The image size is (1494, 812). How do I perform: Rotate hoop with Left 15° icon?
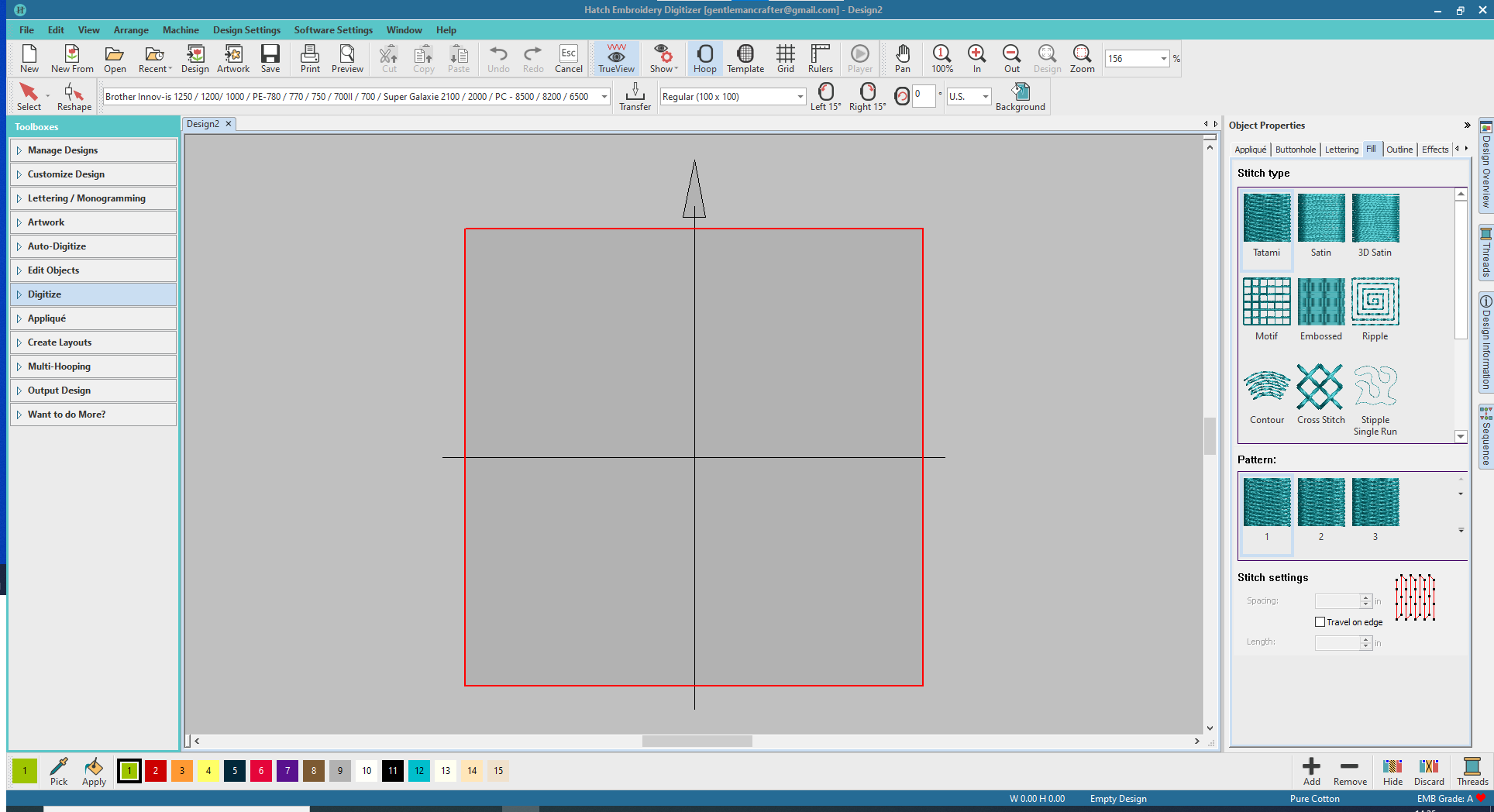tap(825, 96)
